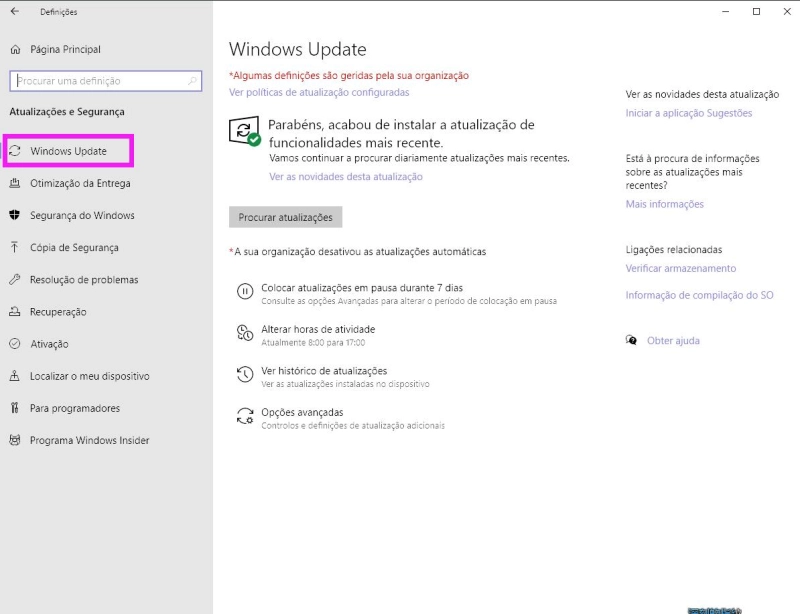
Task: Select Windows Update in the sidebar
Action: 68,151
